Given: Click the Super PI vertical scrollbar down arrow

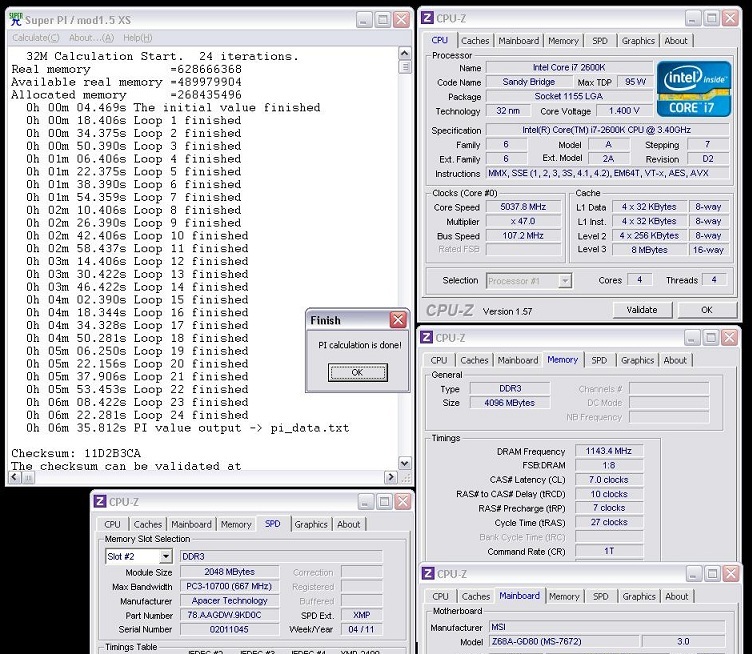Looking at the screenshot, I should point(404,463).
